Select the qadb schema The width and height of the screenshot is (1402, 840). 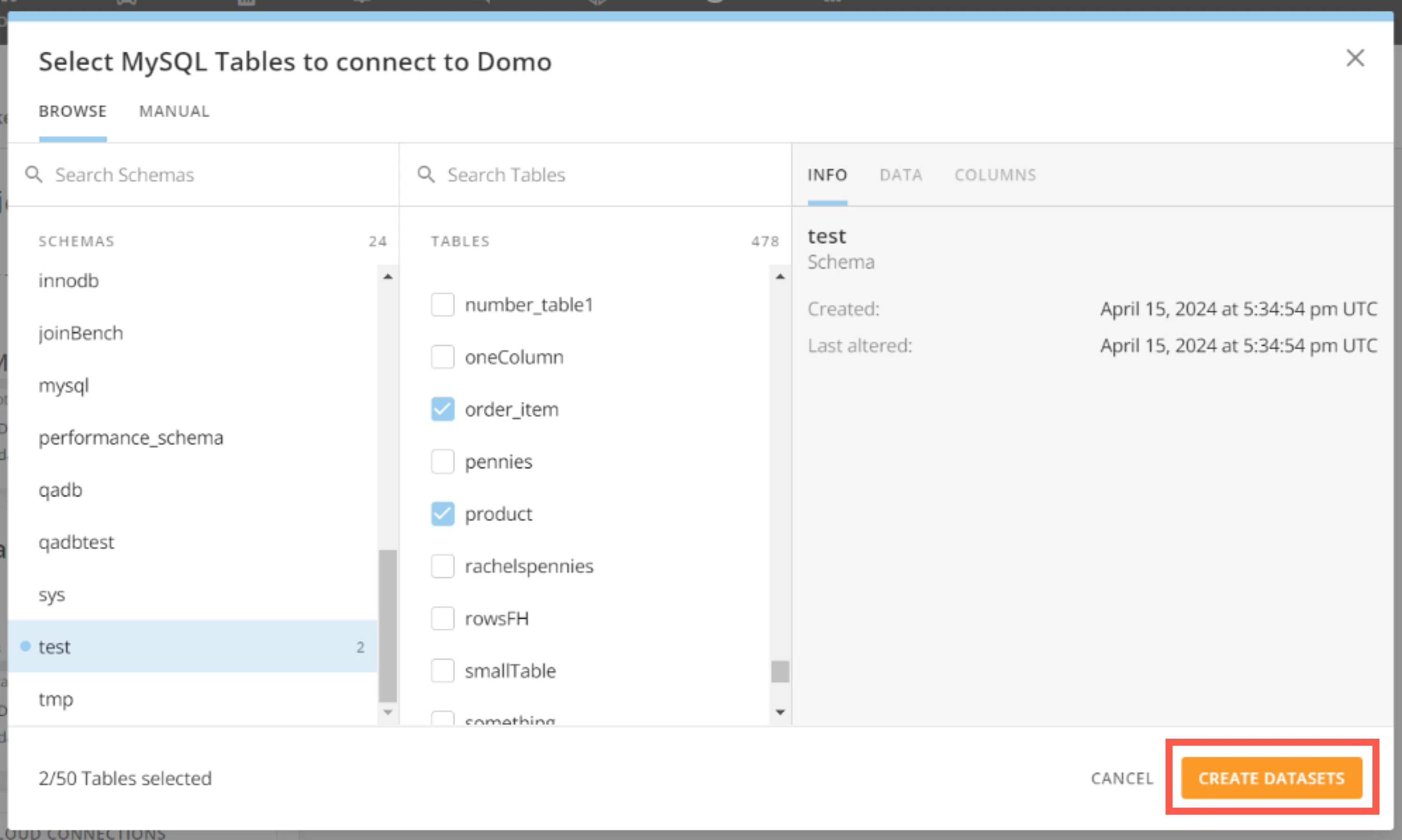[192, 490]
